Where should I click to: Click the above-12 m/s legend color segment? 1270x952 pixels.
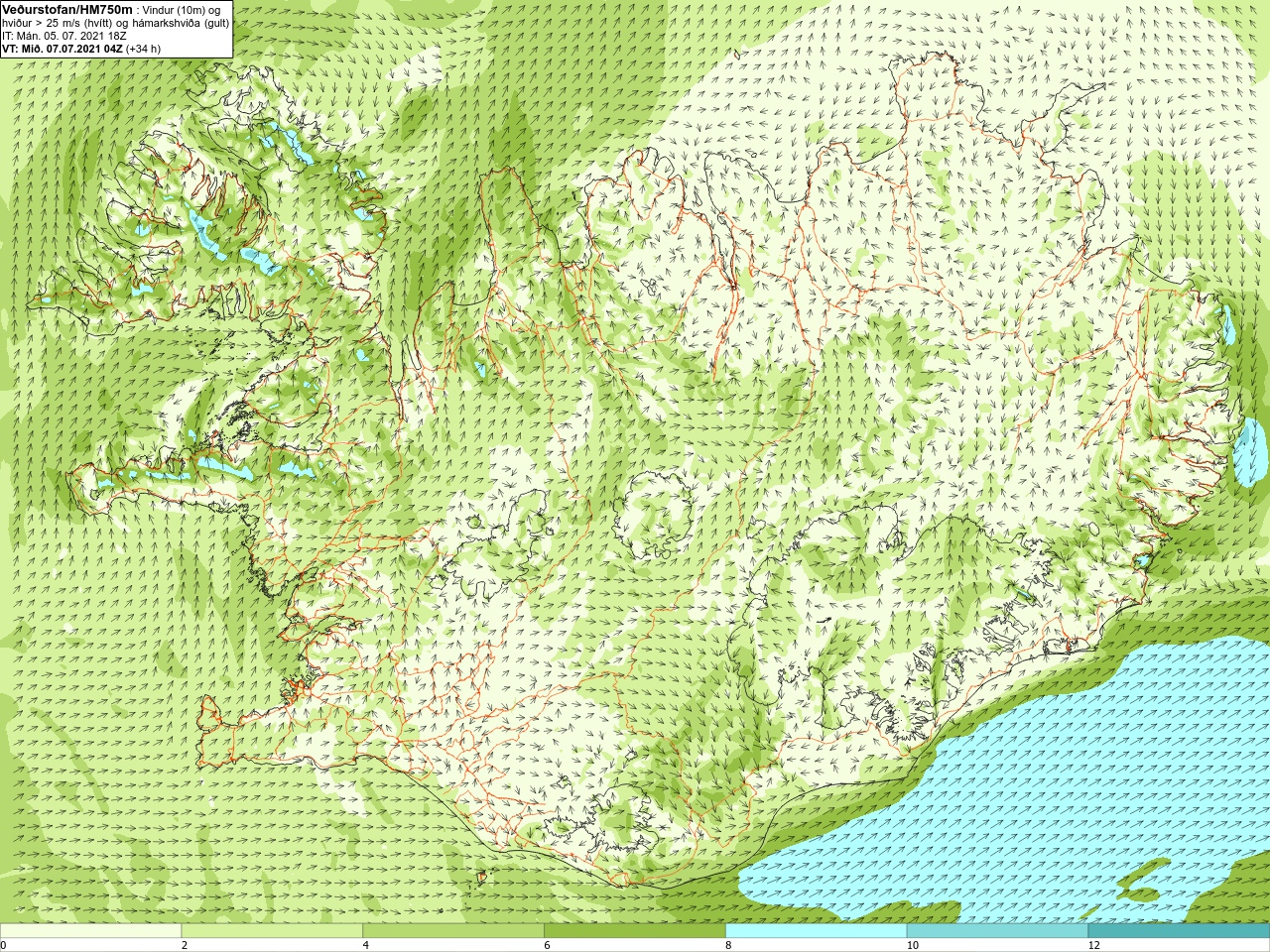pyautogui.click(x=1179, y=931)
